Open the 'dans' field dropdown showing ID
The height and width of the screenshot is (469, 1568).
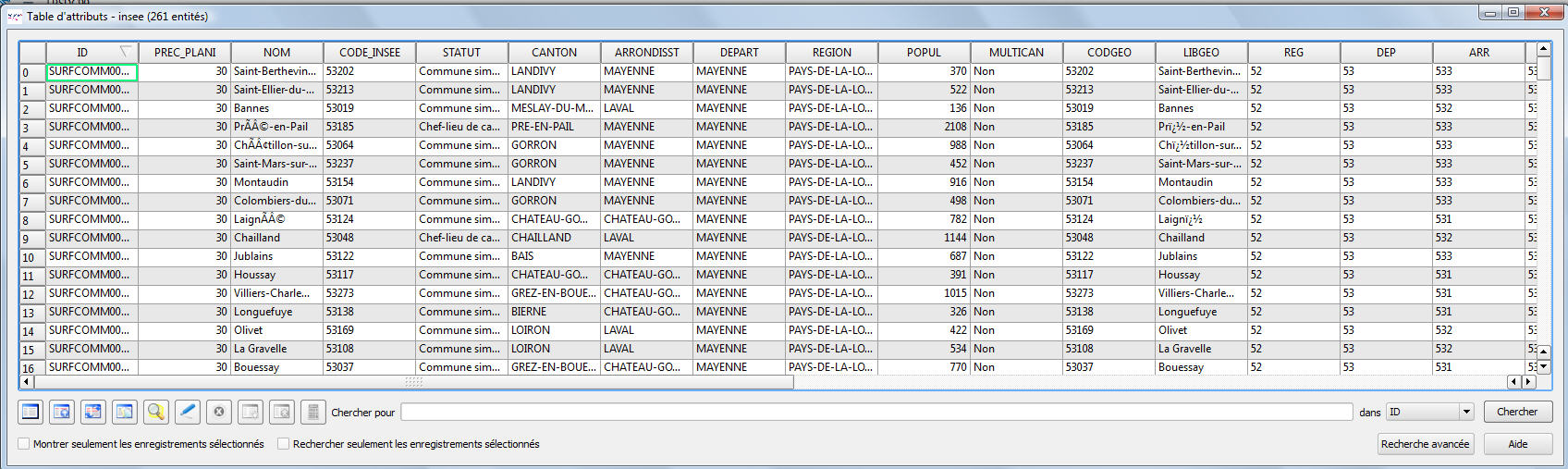[x=1429, y=412]
